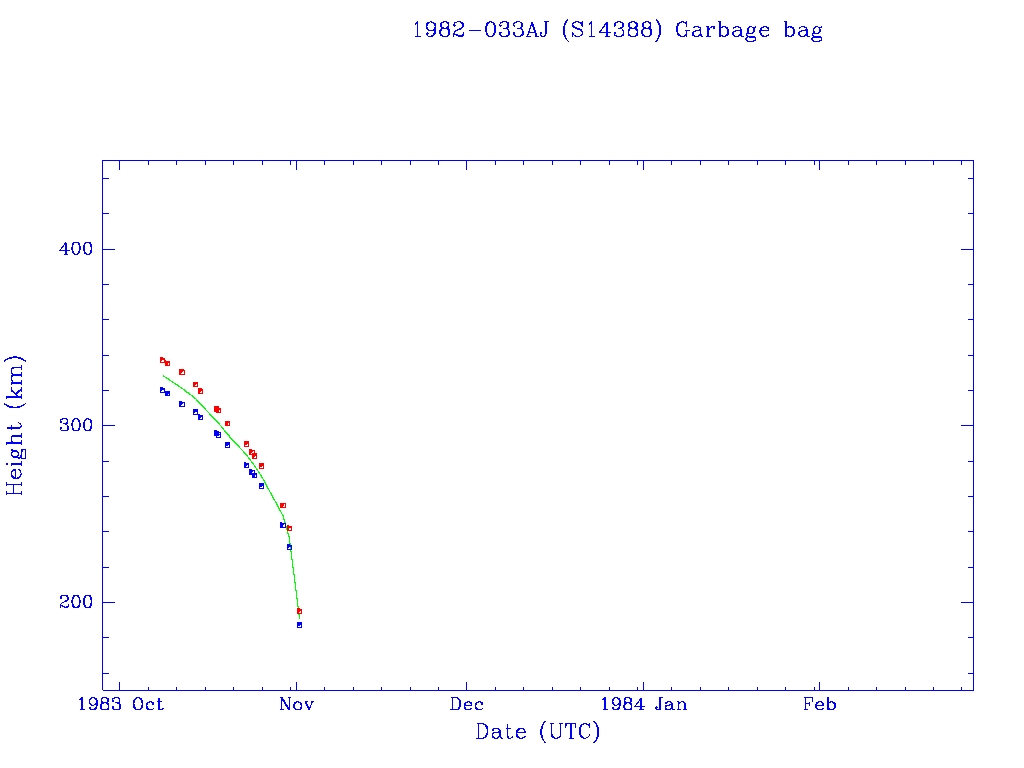Click the red data point at 330 km
Screen dimensions: 1024x768
182,372
